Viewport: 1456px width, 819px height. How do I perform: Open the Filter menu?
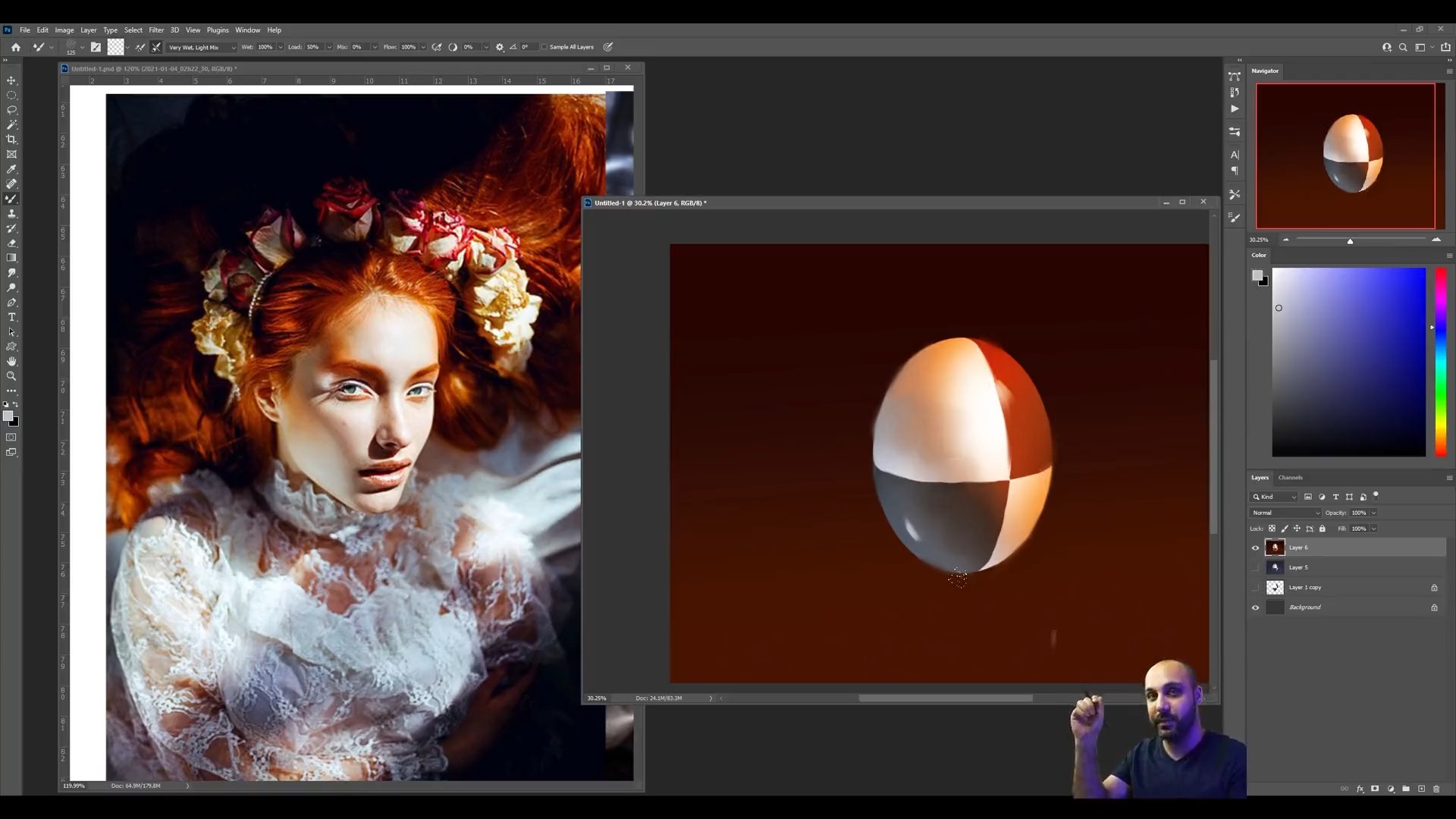tap(156, 30)
